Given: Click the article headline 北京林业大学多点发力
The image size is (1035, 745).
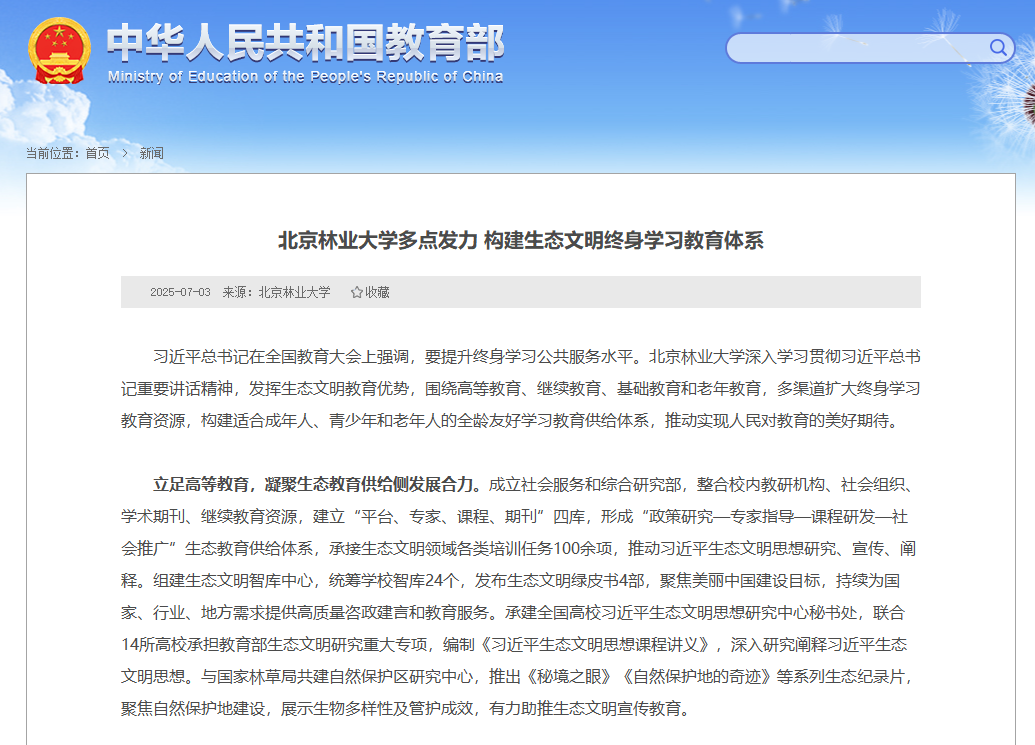Looking at the screenshot, I should (520, 241).
